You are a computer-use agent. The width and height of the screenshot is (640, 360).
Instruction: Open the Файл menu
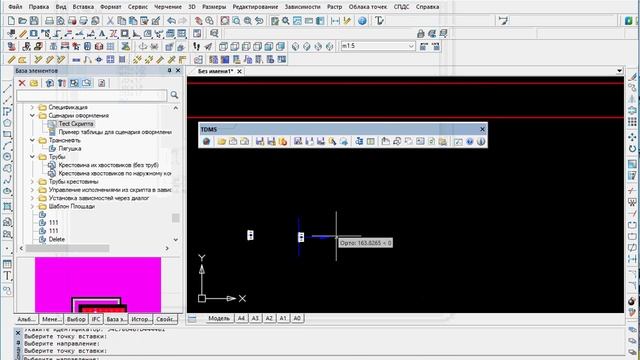[15, 7]
